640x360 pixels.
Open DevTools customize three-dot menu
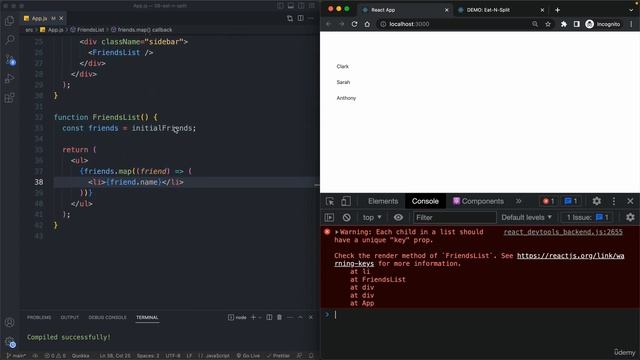tap(613, 201)
